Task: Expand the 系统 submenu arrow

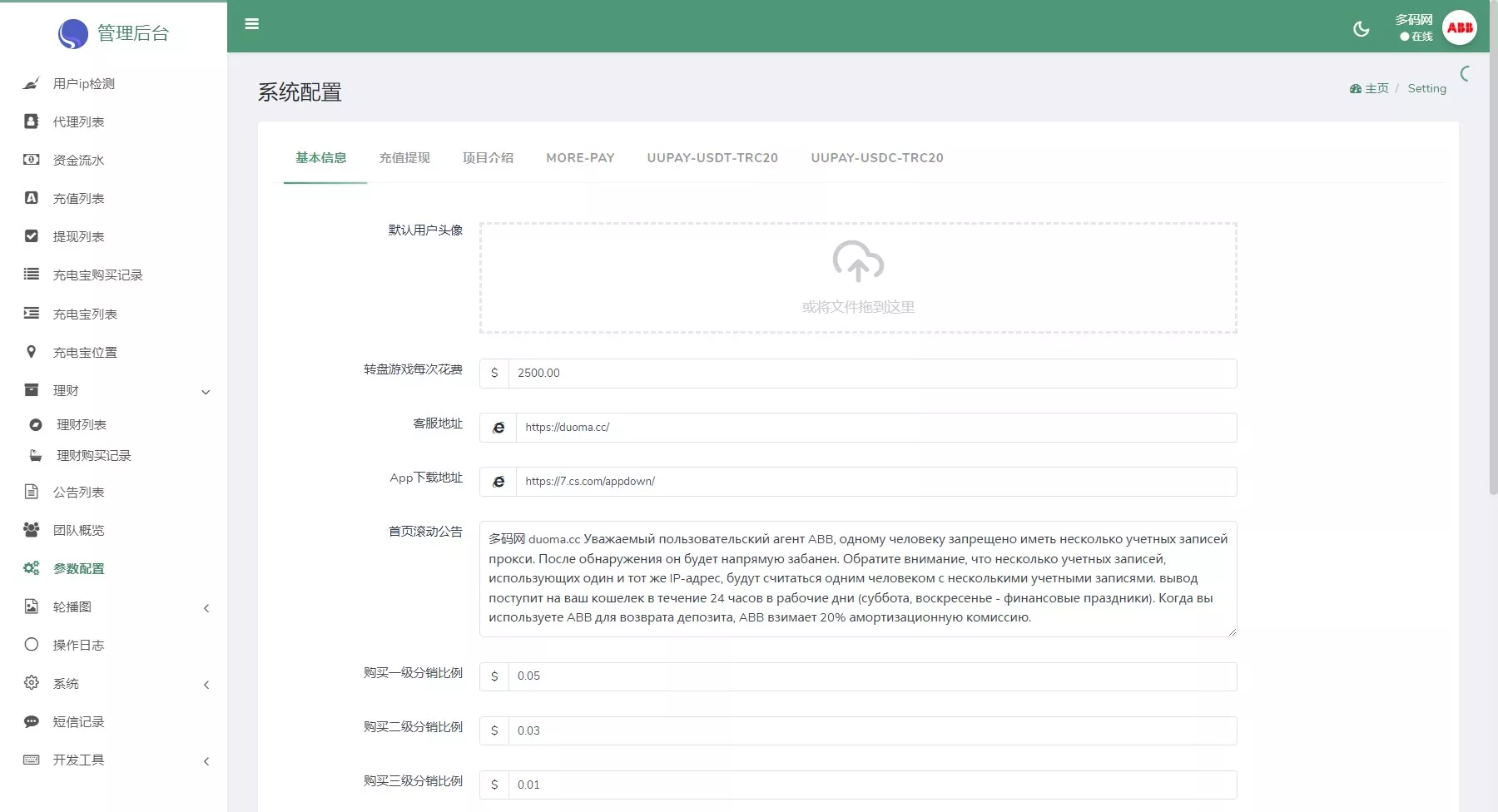Action: (x=206, y=685)
